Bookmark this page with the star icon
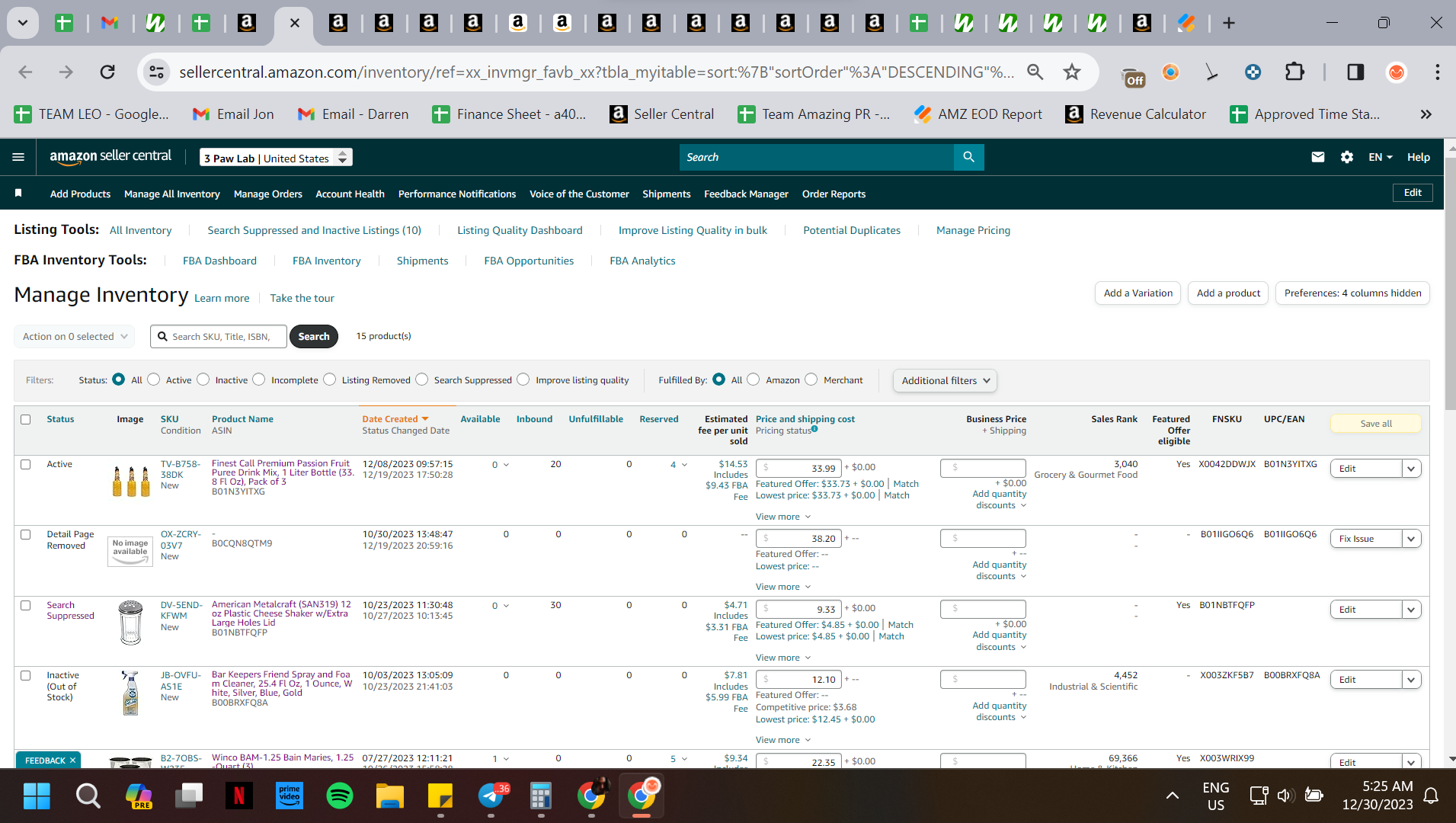This screenshot has height=823, width=1456. pos(1072,72)
